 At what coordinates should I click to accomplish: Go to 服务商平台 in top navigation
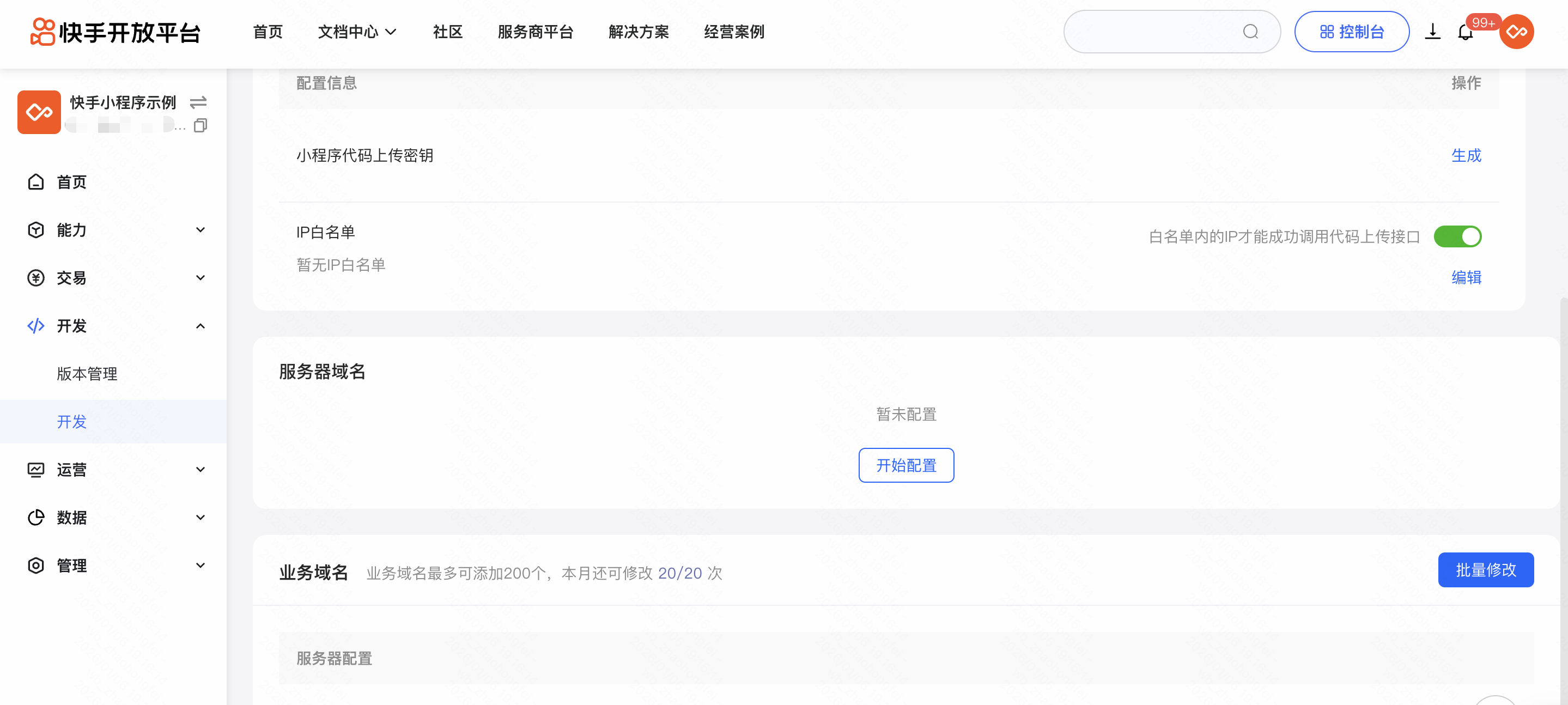[535, 32]
